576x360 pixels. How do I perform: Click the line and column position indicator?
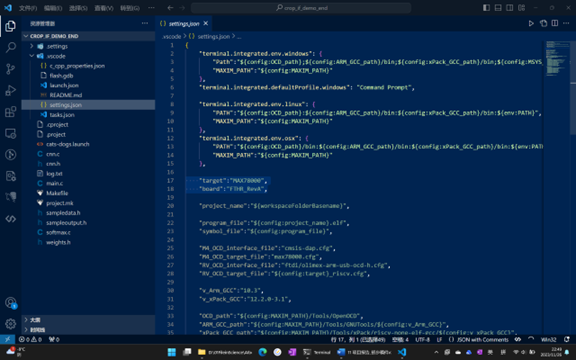(358, 339)
